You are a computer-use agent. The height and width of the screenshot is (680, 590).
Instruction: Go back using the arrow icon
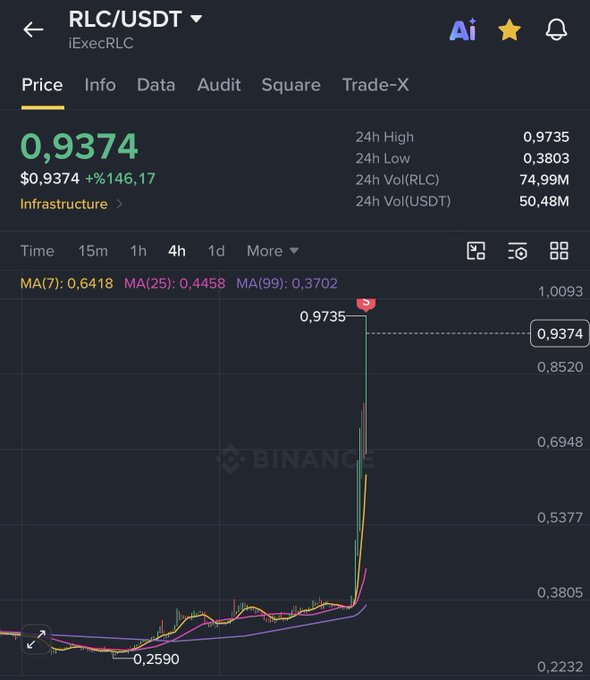click(x=33, y=30)
